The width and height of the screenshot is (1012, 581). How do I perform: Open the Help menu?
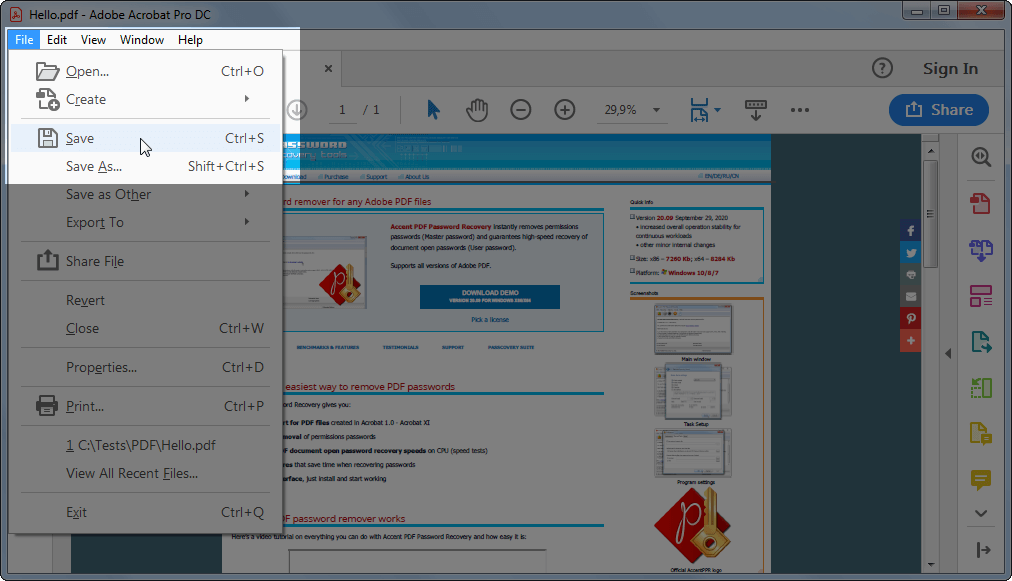(x=190, y=39)
